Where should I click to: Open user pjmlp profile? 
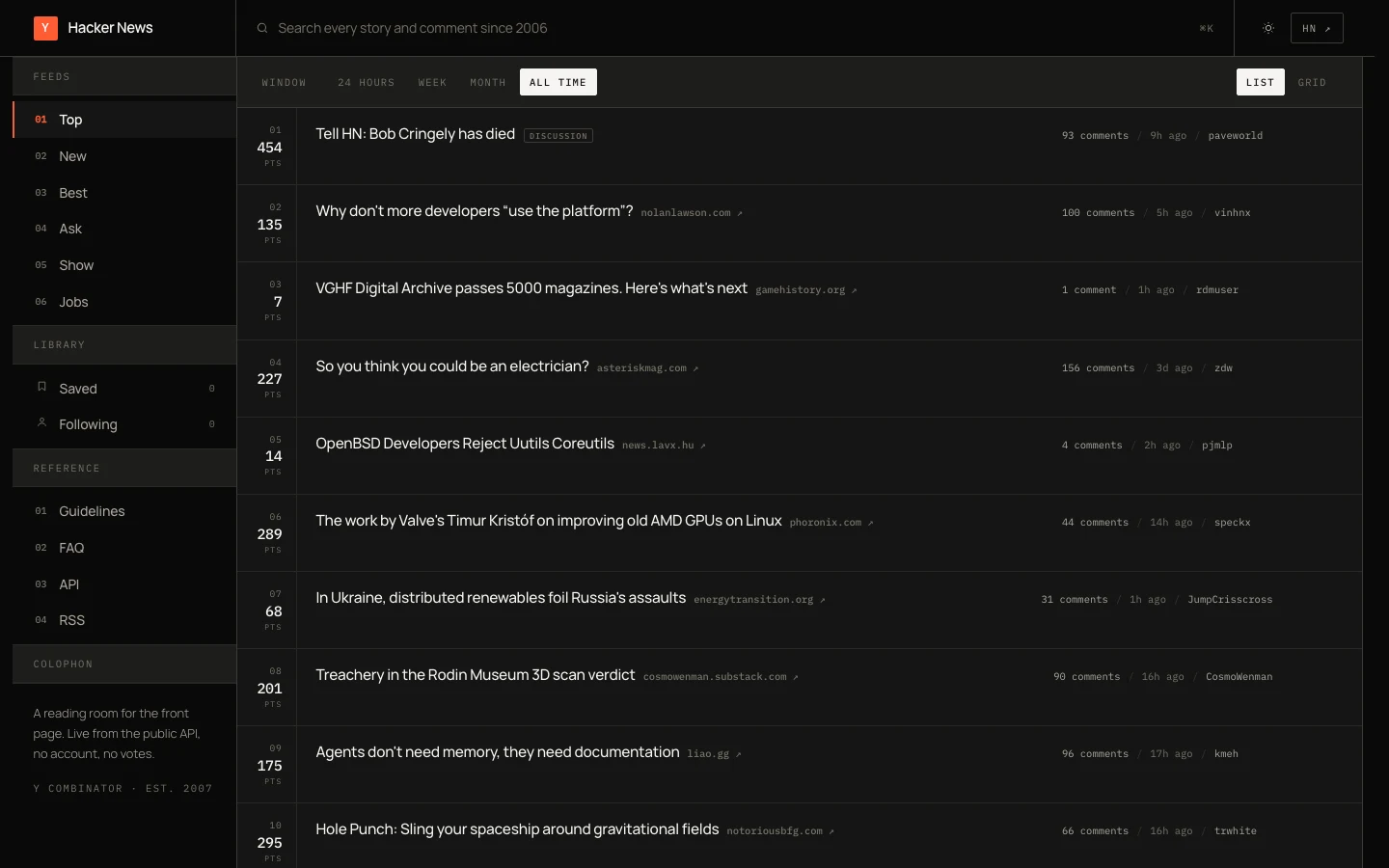point(1217,446)
